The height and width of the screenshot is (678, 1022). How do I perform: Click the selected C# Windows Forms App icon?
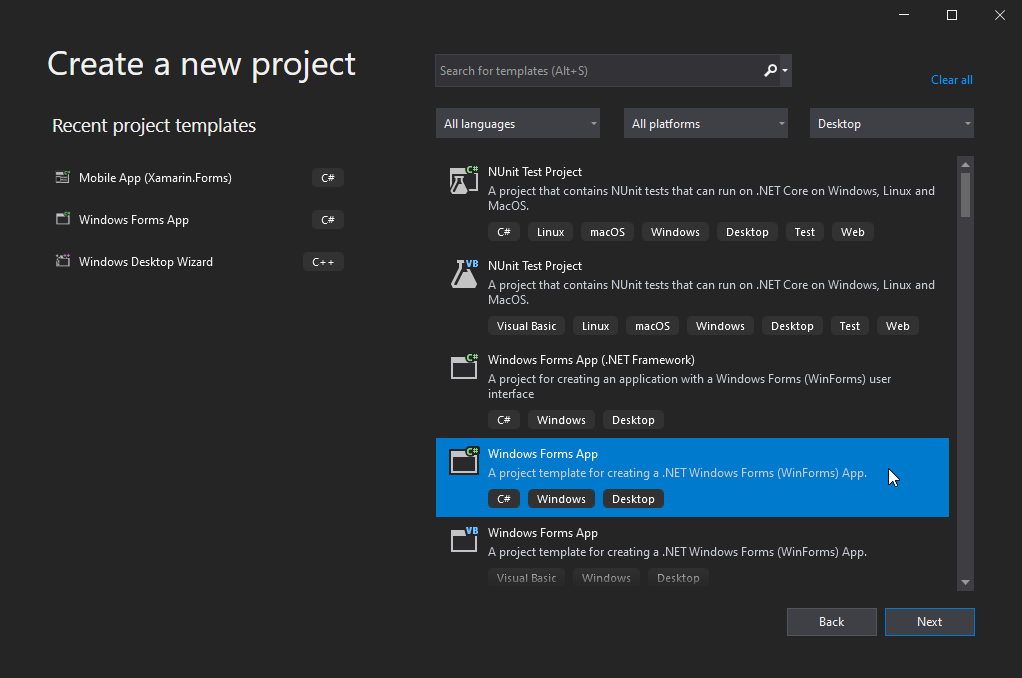[x=464, y=461]
